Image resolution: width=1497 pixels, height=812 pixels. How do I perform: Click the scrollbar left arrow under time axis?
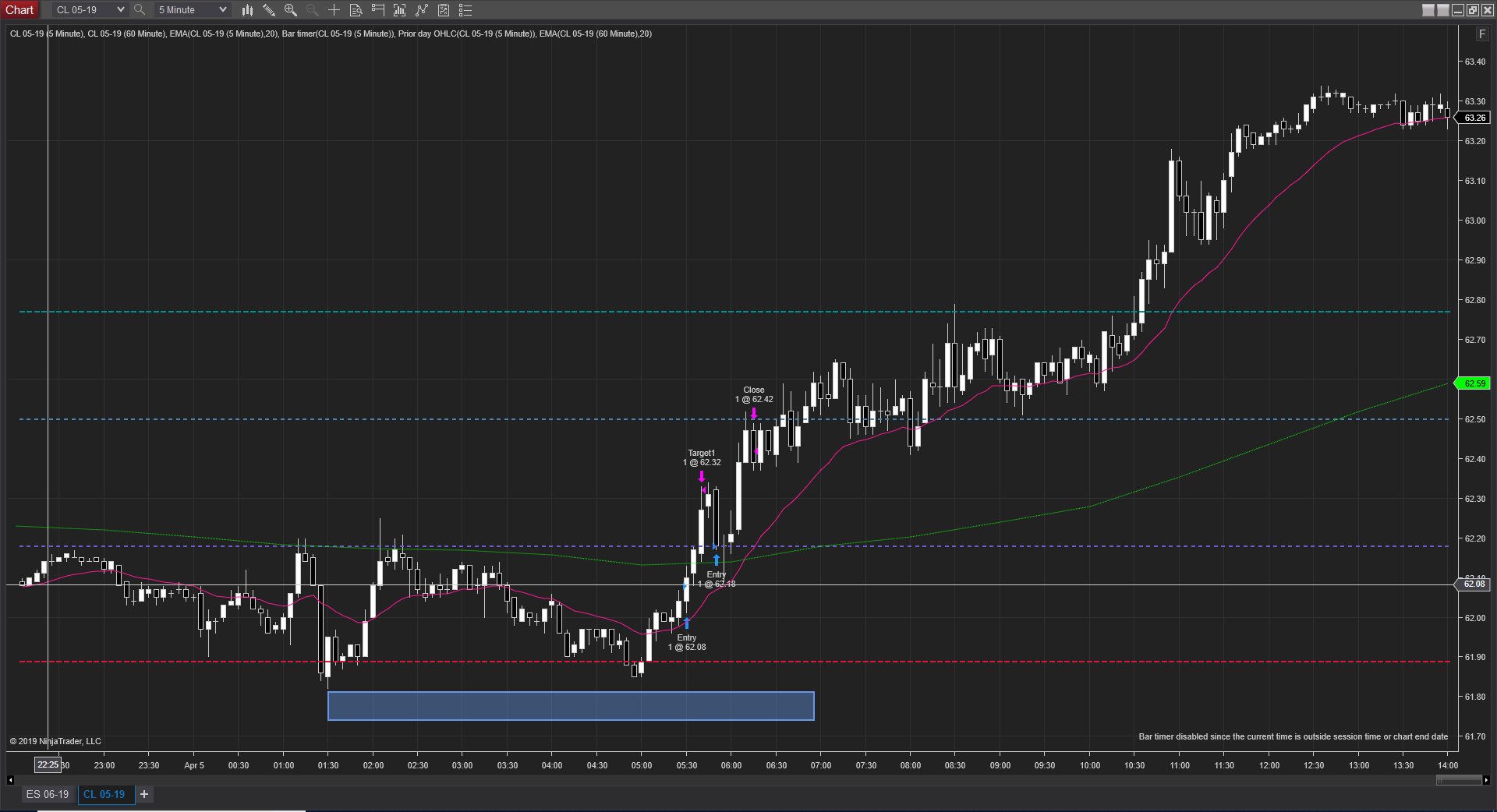click(x=10, y=780)
